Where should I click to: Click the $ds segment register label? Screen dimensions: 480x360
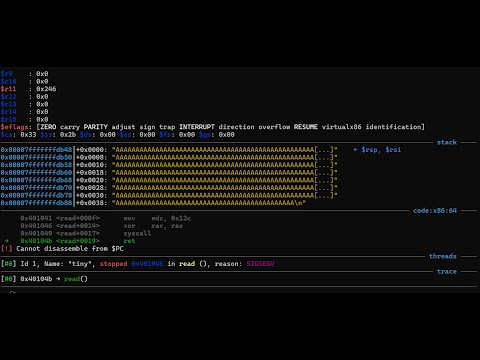tap(86, 135)
